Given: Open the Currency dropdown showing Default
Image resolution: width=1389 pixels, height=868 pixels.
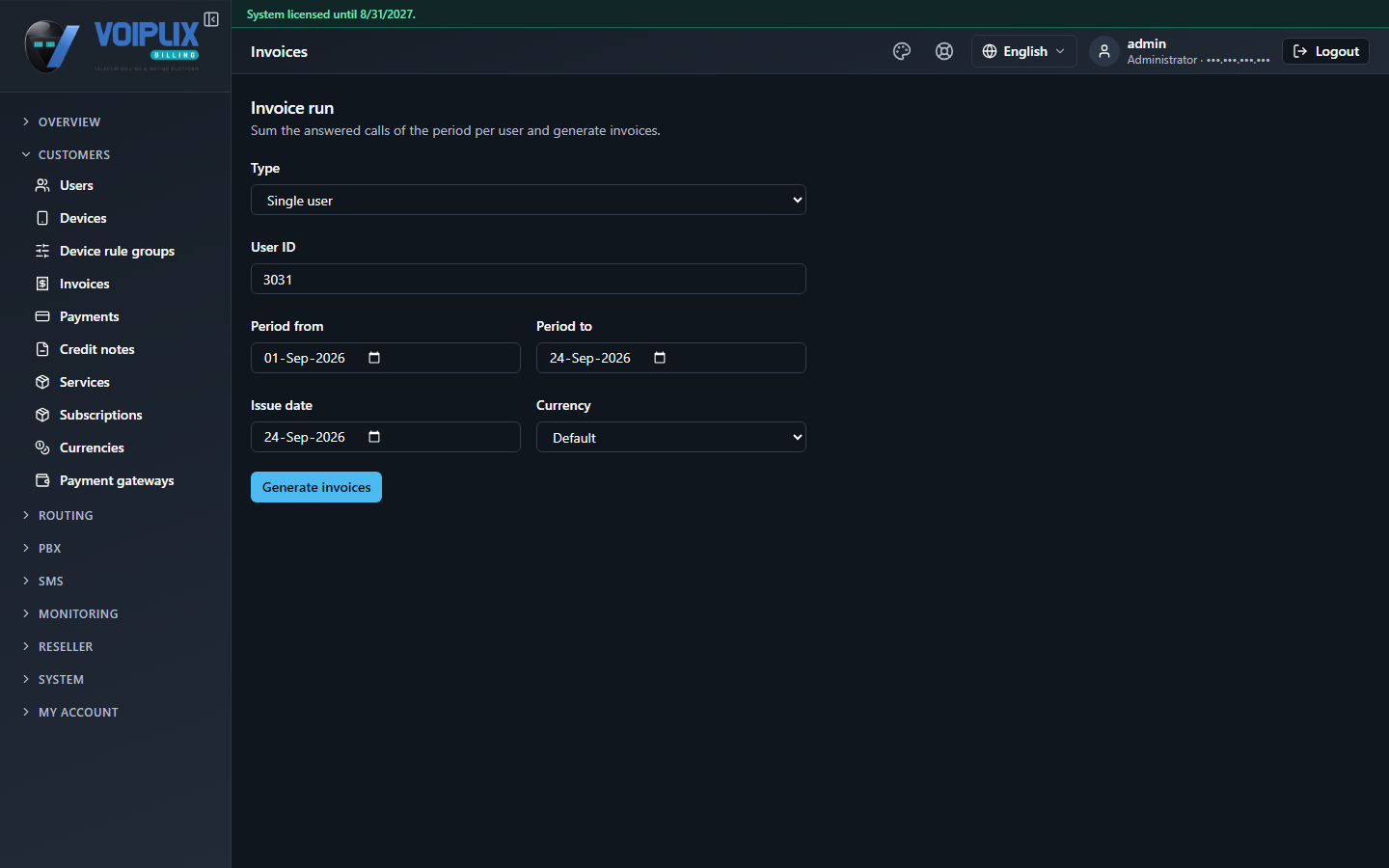Looking at the screenshot, I should point(671,437).
